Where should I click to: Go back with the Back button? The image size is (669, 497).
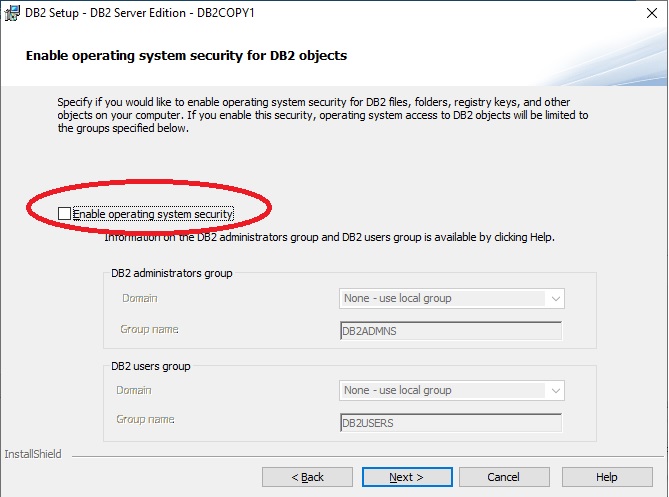pos(307,477)
